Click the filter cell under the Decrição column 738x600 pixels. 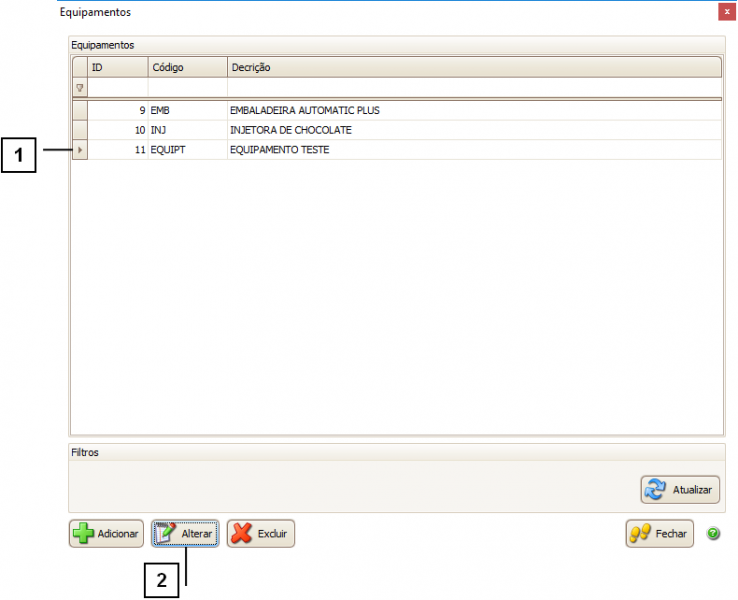click(x=474, y=88)
